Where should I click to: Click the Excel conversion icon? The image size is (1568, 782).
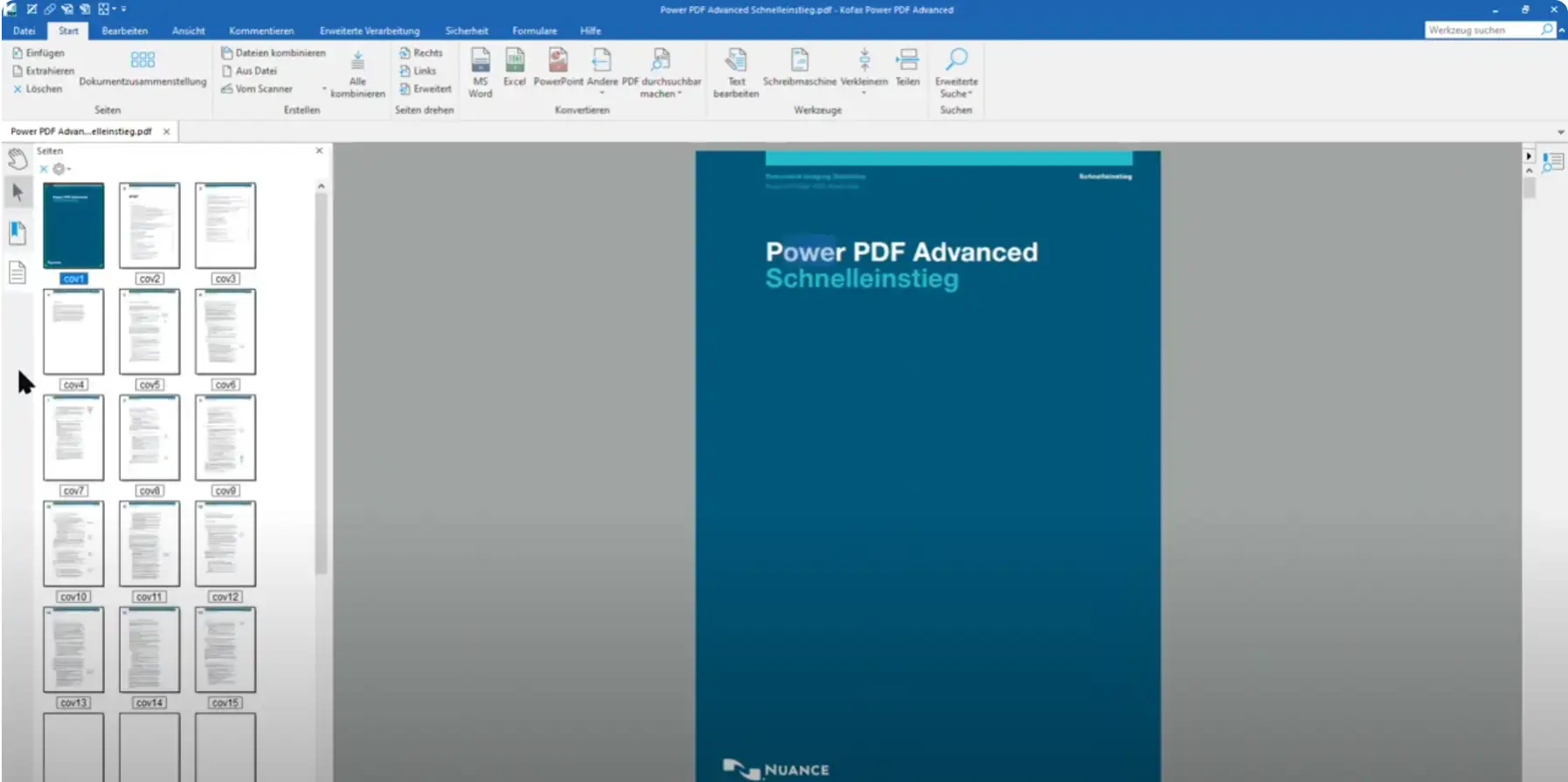tap(515, 66)
